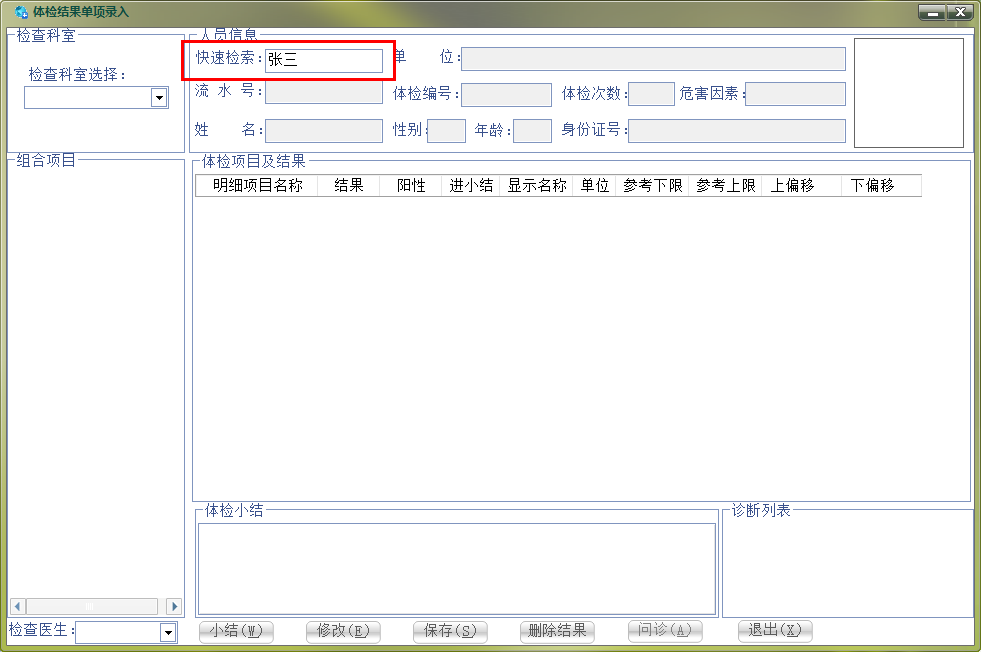Click the 快速检索 search field
This screenshot has height=652, width=981.
(x=324, y=61)
